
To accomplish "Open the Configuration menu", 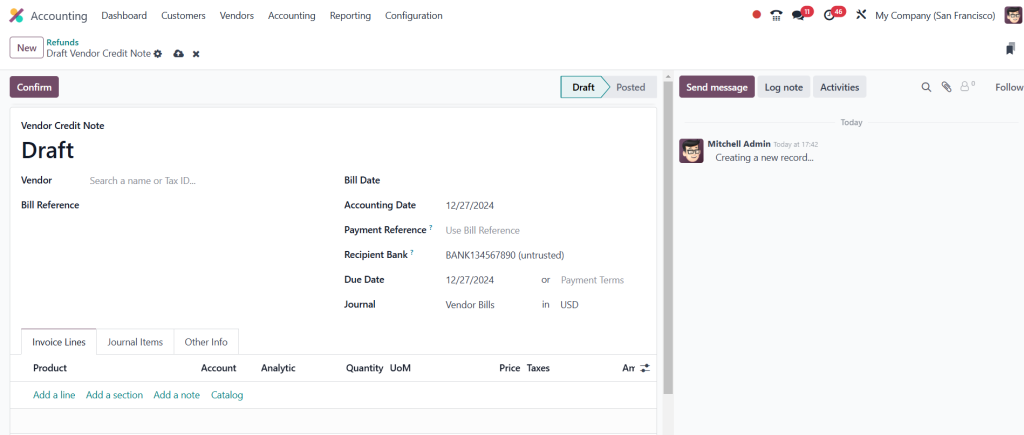I will pos(413,15).
